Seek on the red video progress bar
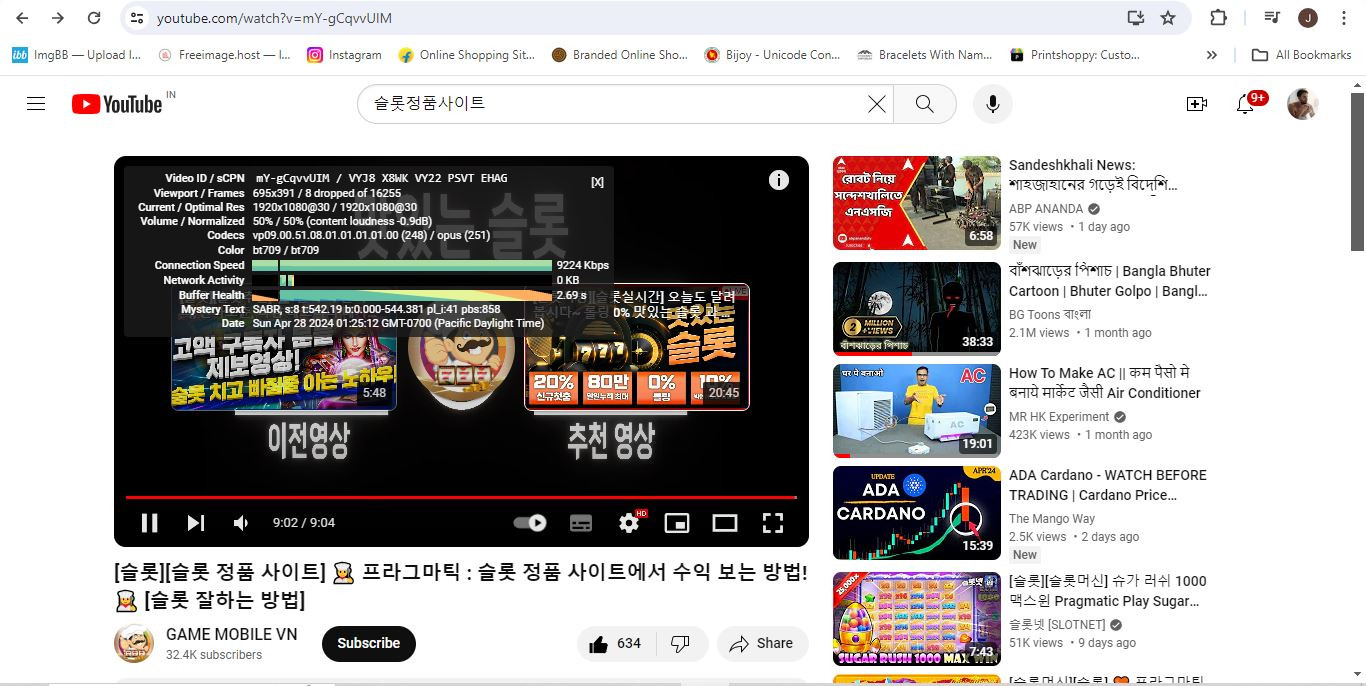The height and width of the screenshot is (686, 1366). 461,497
